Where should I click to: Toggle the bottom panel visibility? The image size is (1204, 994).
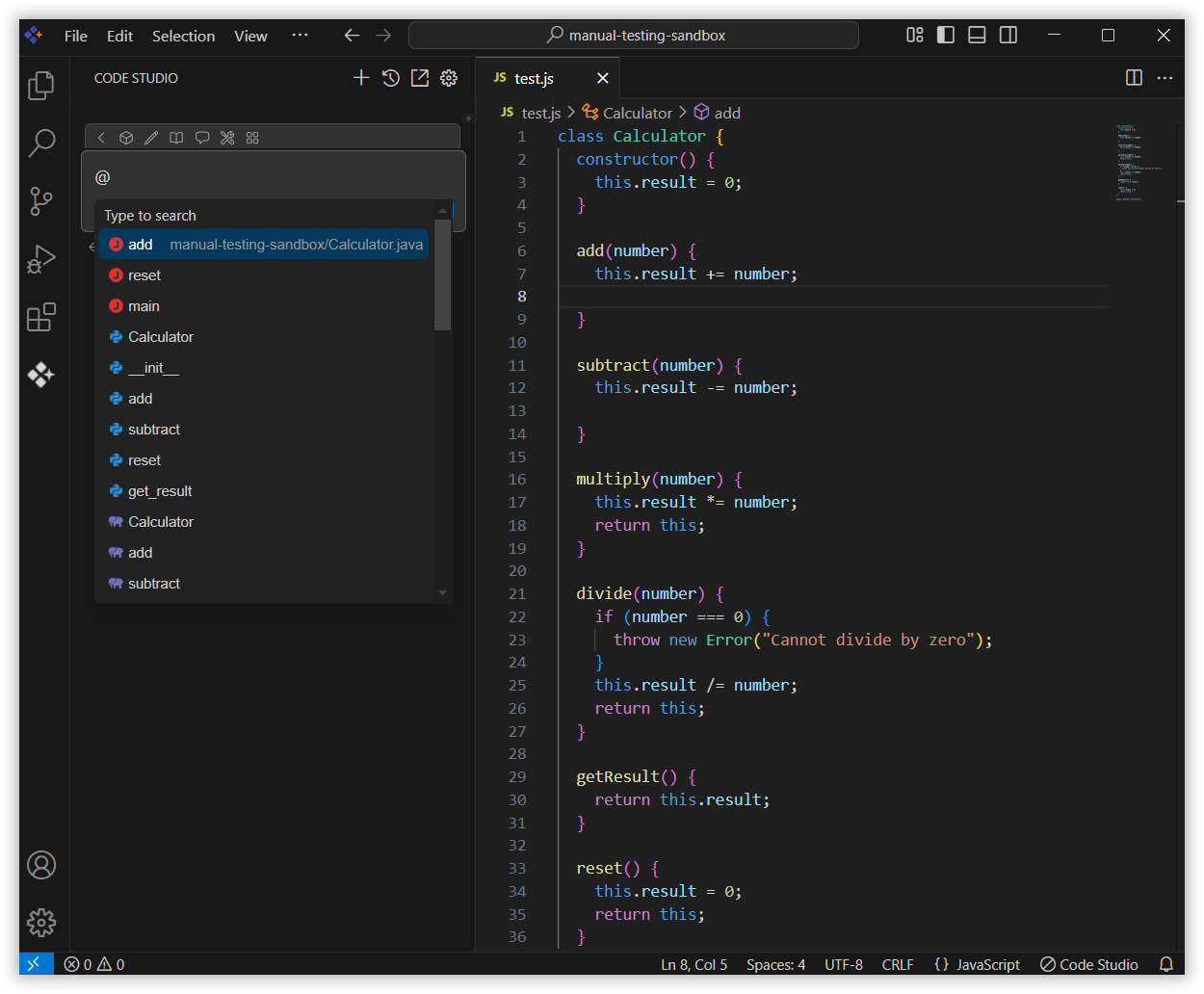977,36
